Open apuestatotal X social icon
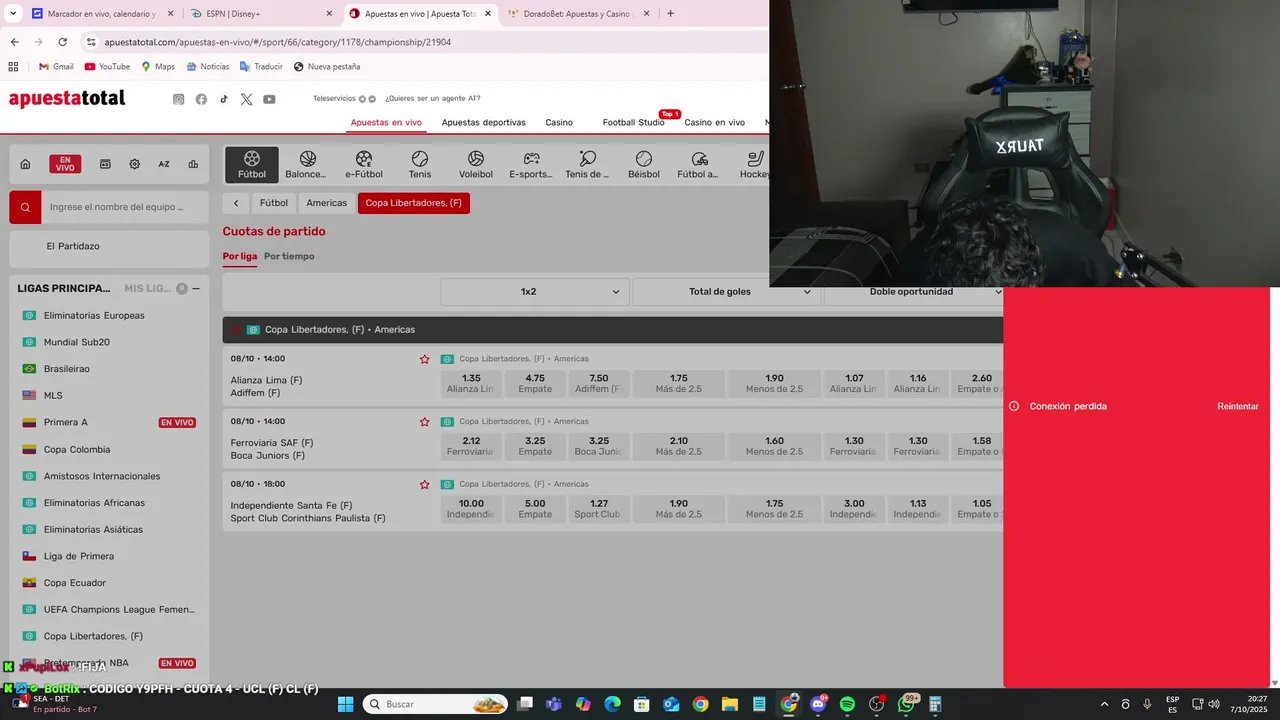This screenshot has height=720, width=1280. pyautogui.click(x=246, y=99)
